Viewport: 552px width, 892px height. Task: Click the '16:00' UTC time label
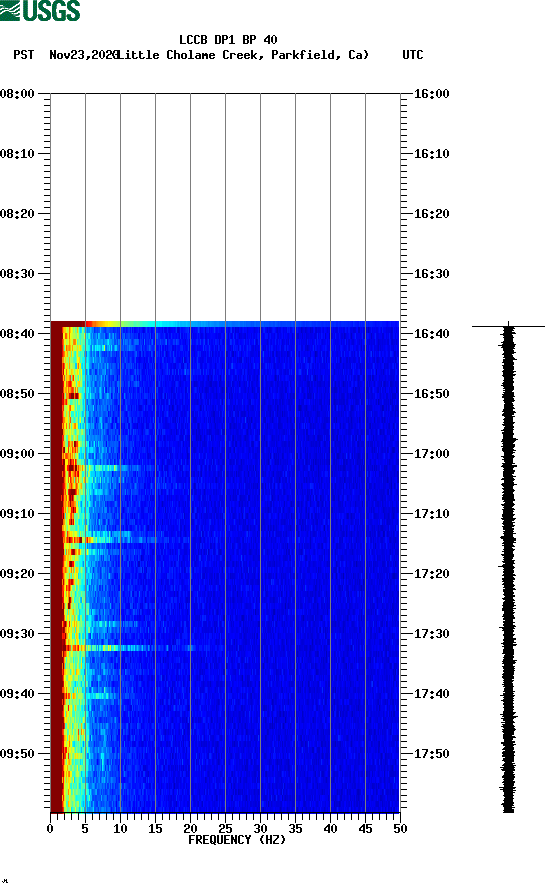[431, 94]
